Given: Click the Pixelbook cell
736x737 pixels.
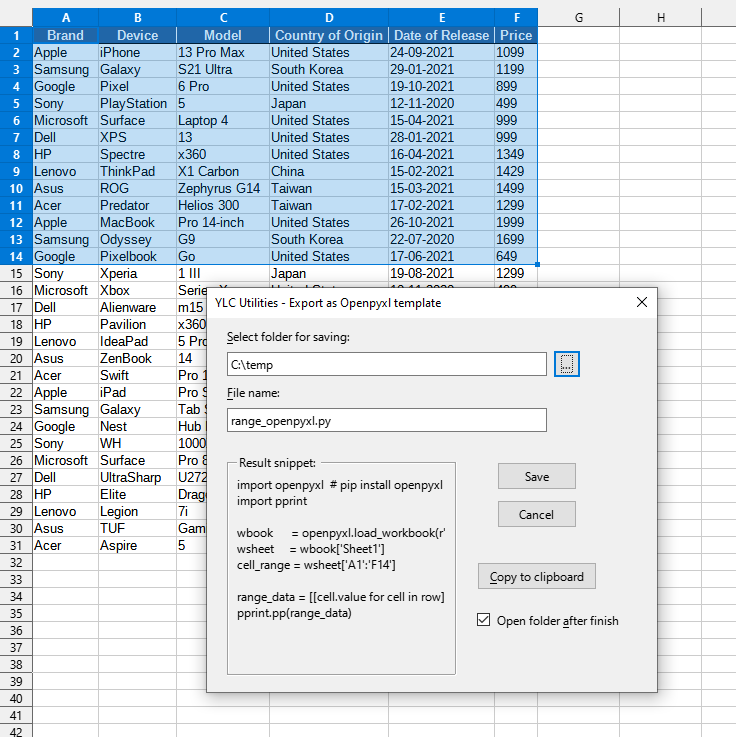Looking at the screenshot, I should [137, 256].
